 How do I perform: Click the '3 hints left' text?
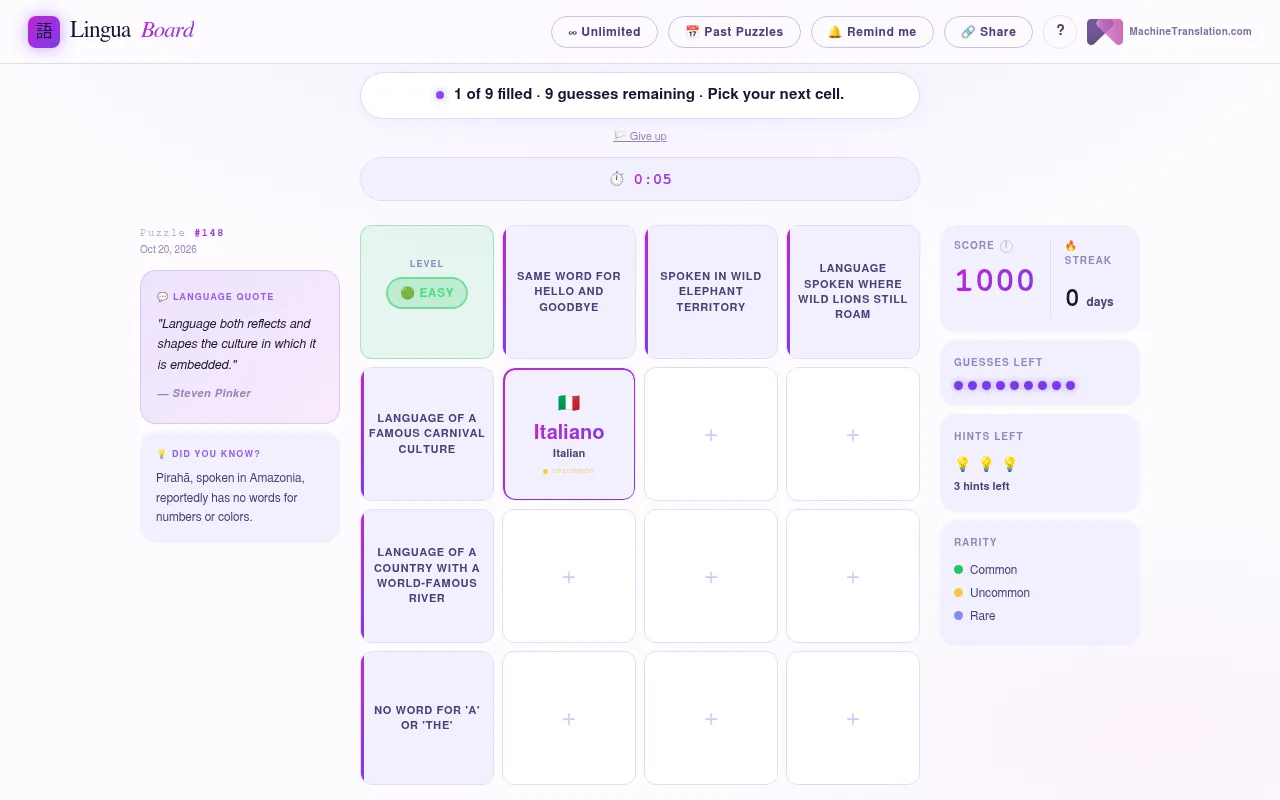981,487
